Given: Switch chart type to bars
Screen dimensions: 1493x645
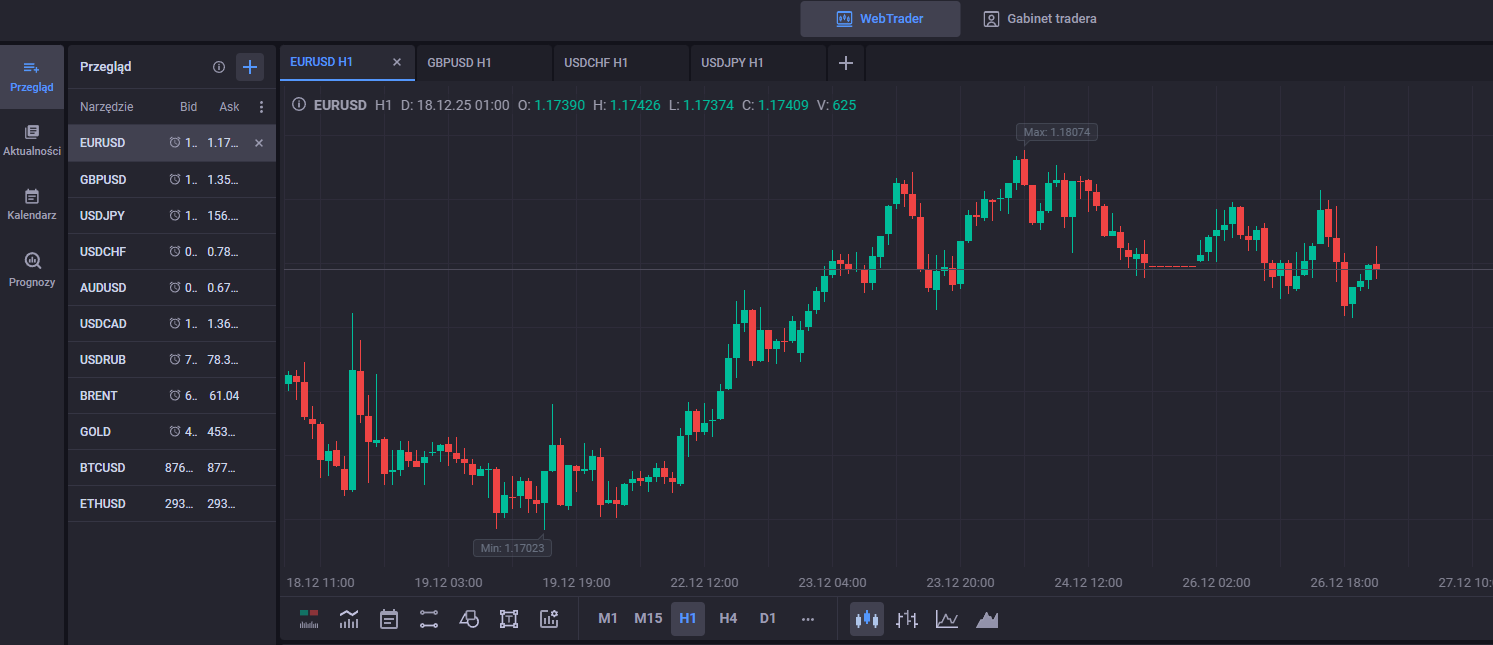Looking at the screenshot, I should tap(907, 619).
